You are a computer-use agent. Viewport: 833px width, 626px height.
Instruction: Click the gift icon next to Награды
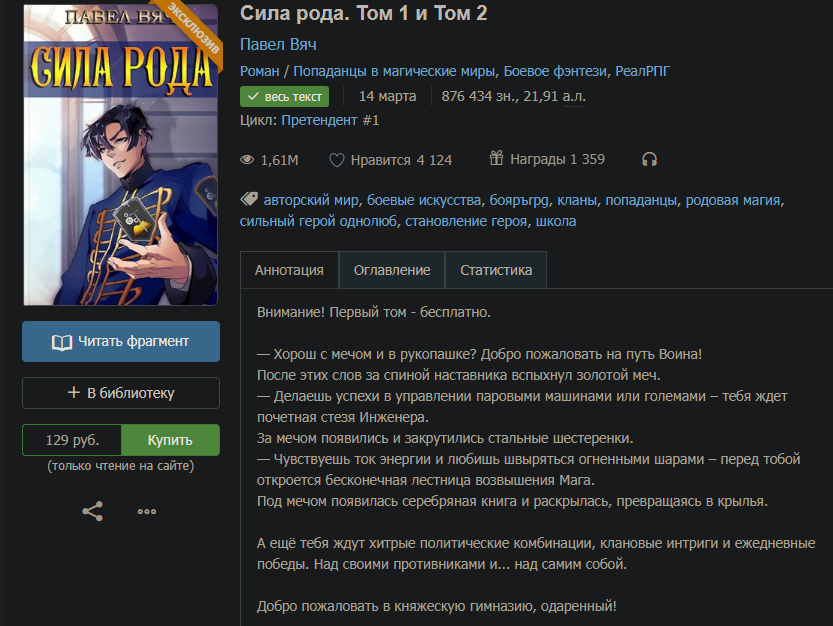[x=496, y=158]
